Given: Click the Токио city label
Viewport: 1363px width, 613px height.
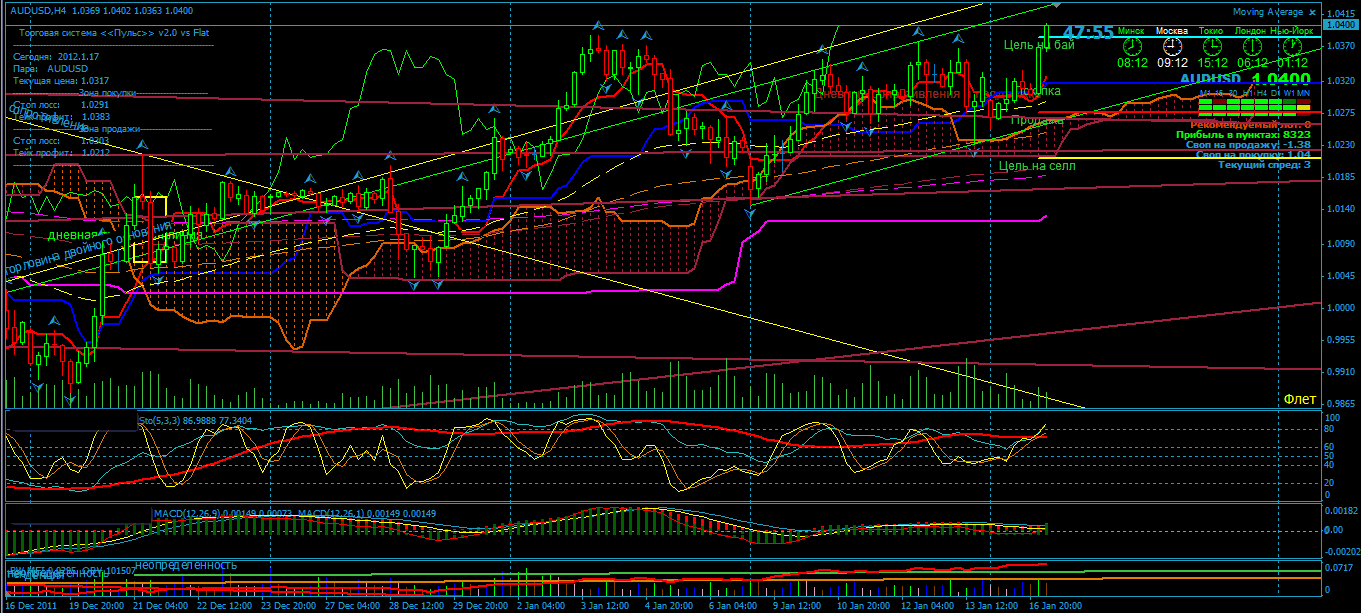Looking at the screenshot, I should tap(1211, 30).
